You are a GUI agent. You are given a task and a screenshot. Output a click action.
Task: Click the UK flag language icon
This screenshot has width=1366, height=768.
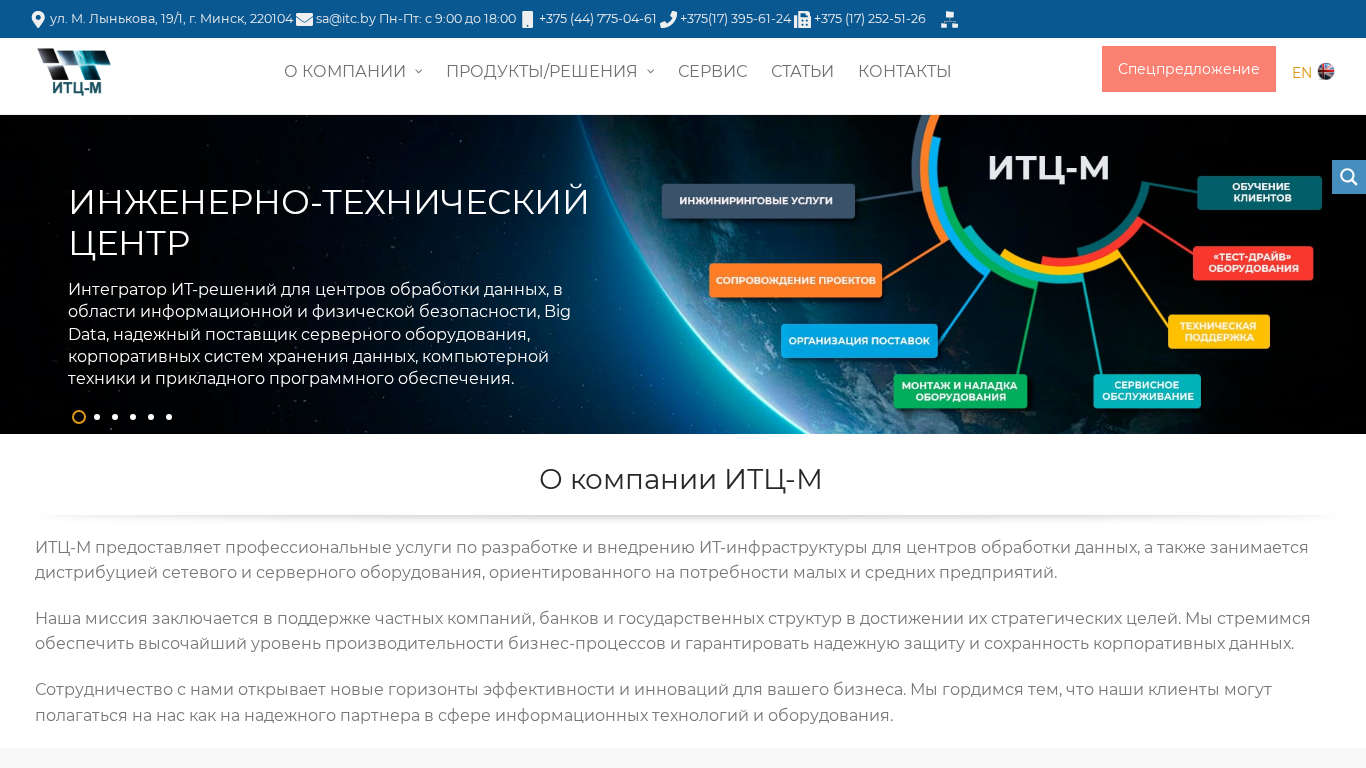(x=1326, y=71)
